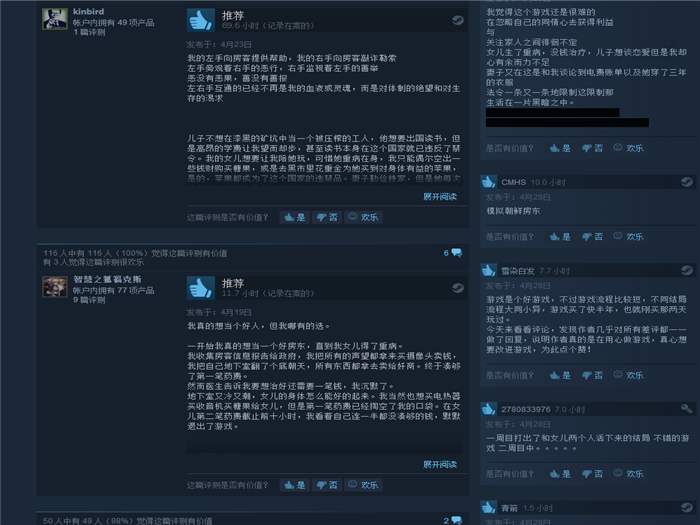Open the 6 comments speech bubble icon
Viewport: 700px width, 525px height.
coord(457,253)
